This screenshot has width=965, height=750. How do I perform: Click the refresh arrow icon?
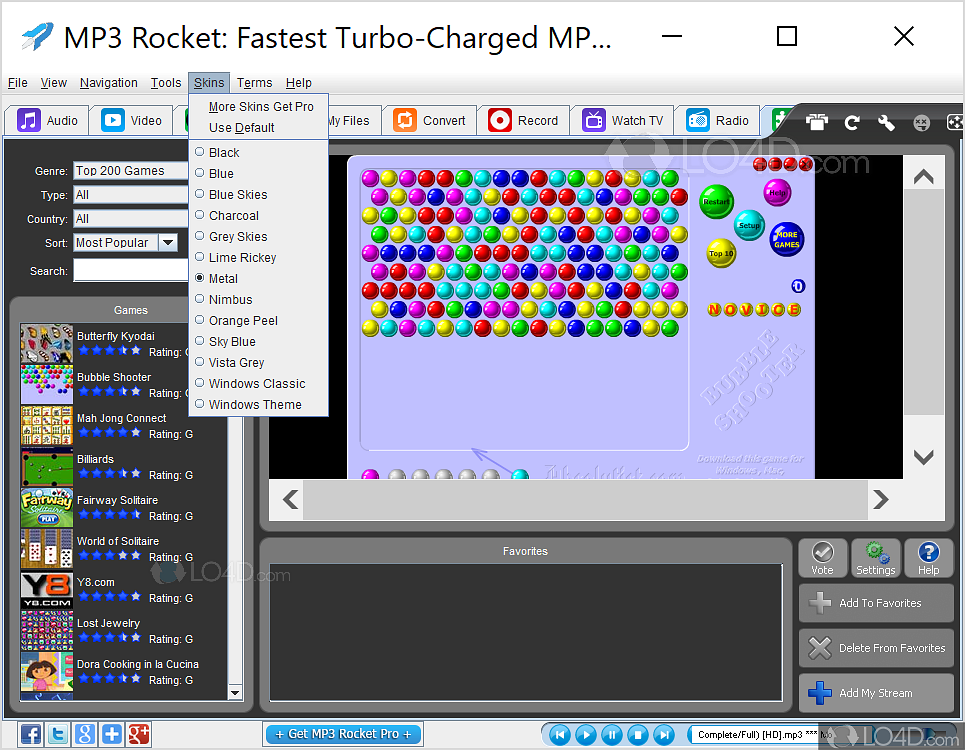852,122
